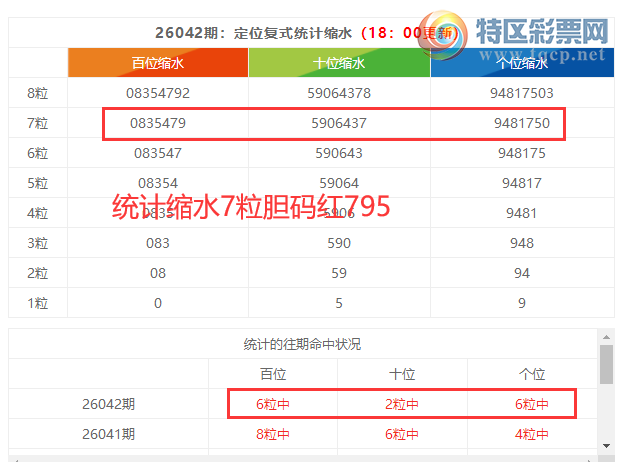Select the cell value 59064378
The image size is (618, 462).
[339, 93]
